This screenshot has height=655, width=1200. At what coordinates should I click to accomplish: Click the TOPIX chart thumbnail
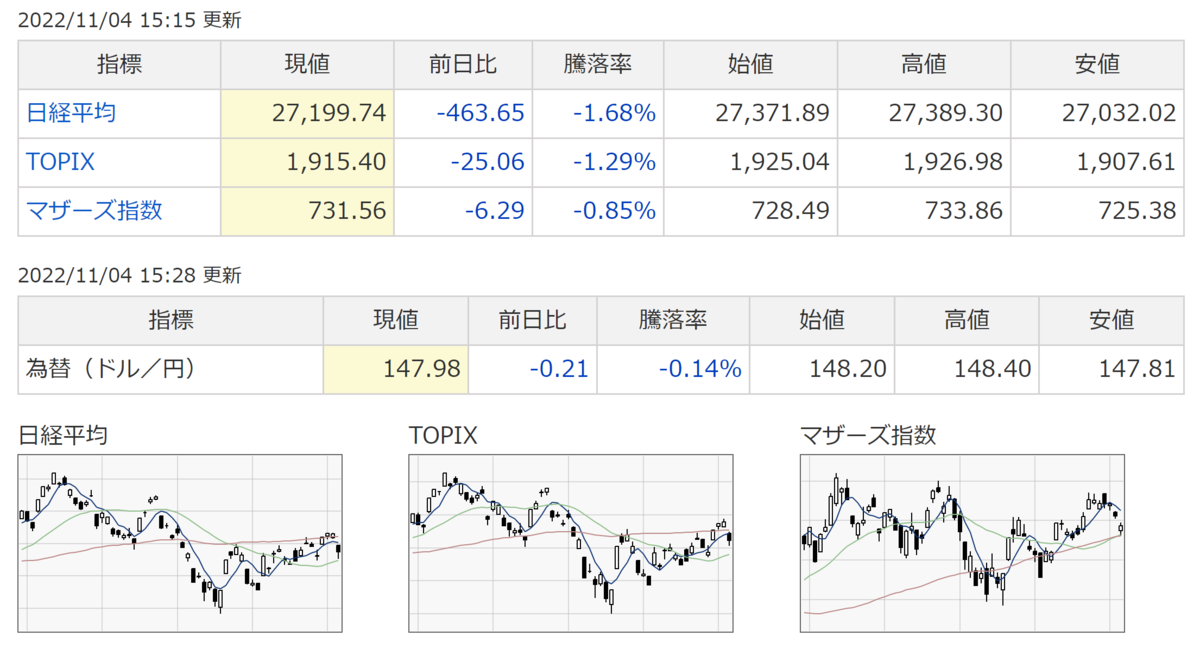pos(571,543)
